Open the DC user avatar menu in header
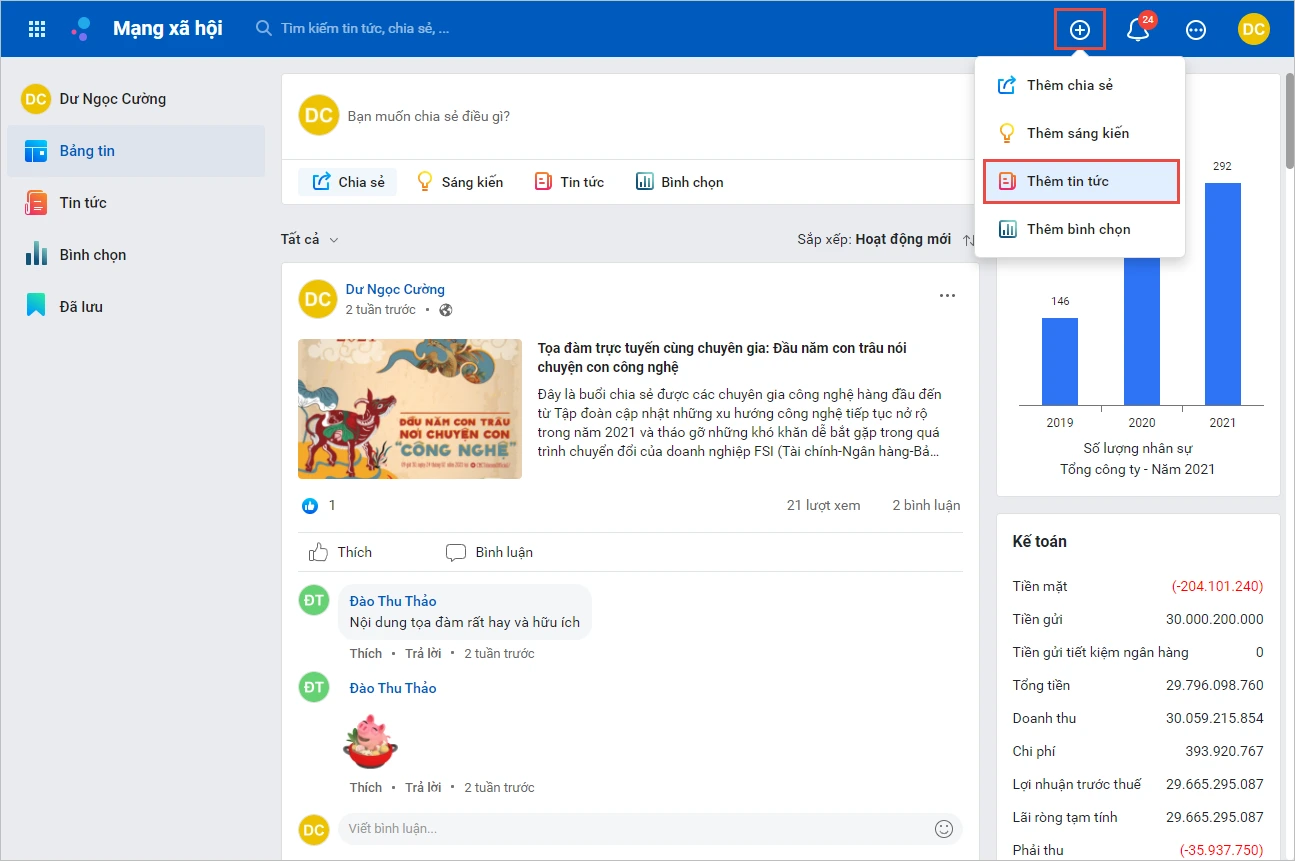This screenshot has width=1295, height=861. [1253, 29]
